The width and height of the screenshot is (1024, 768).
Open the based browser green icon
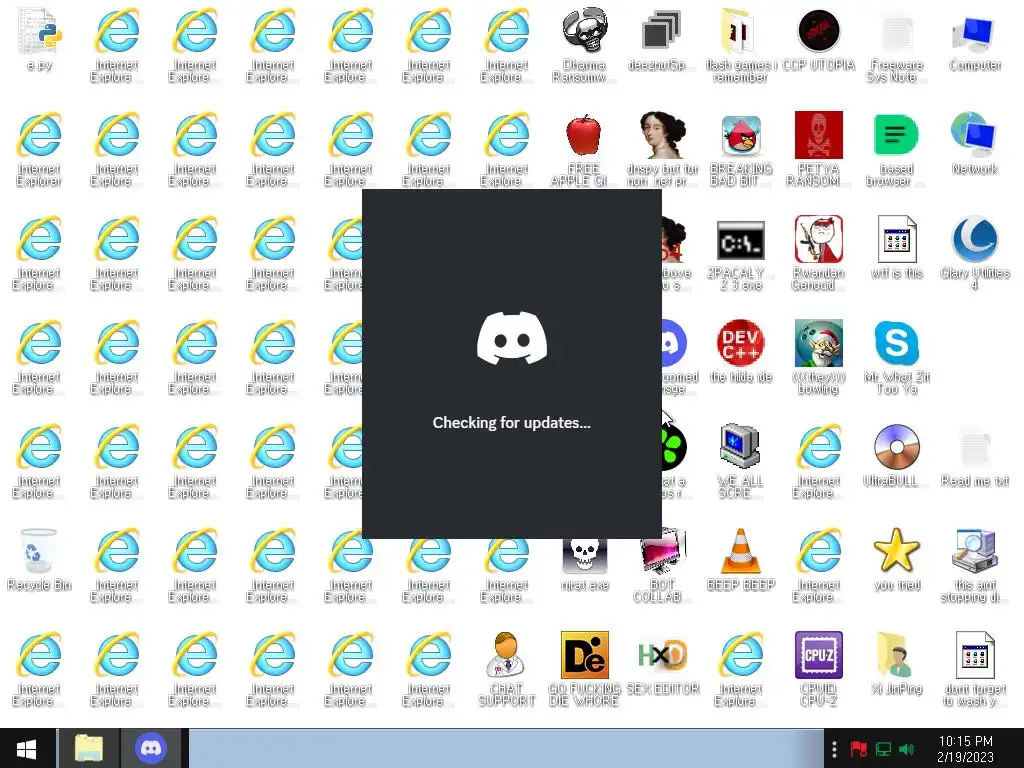click(x=896, y=135)
